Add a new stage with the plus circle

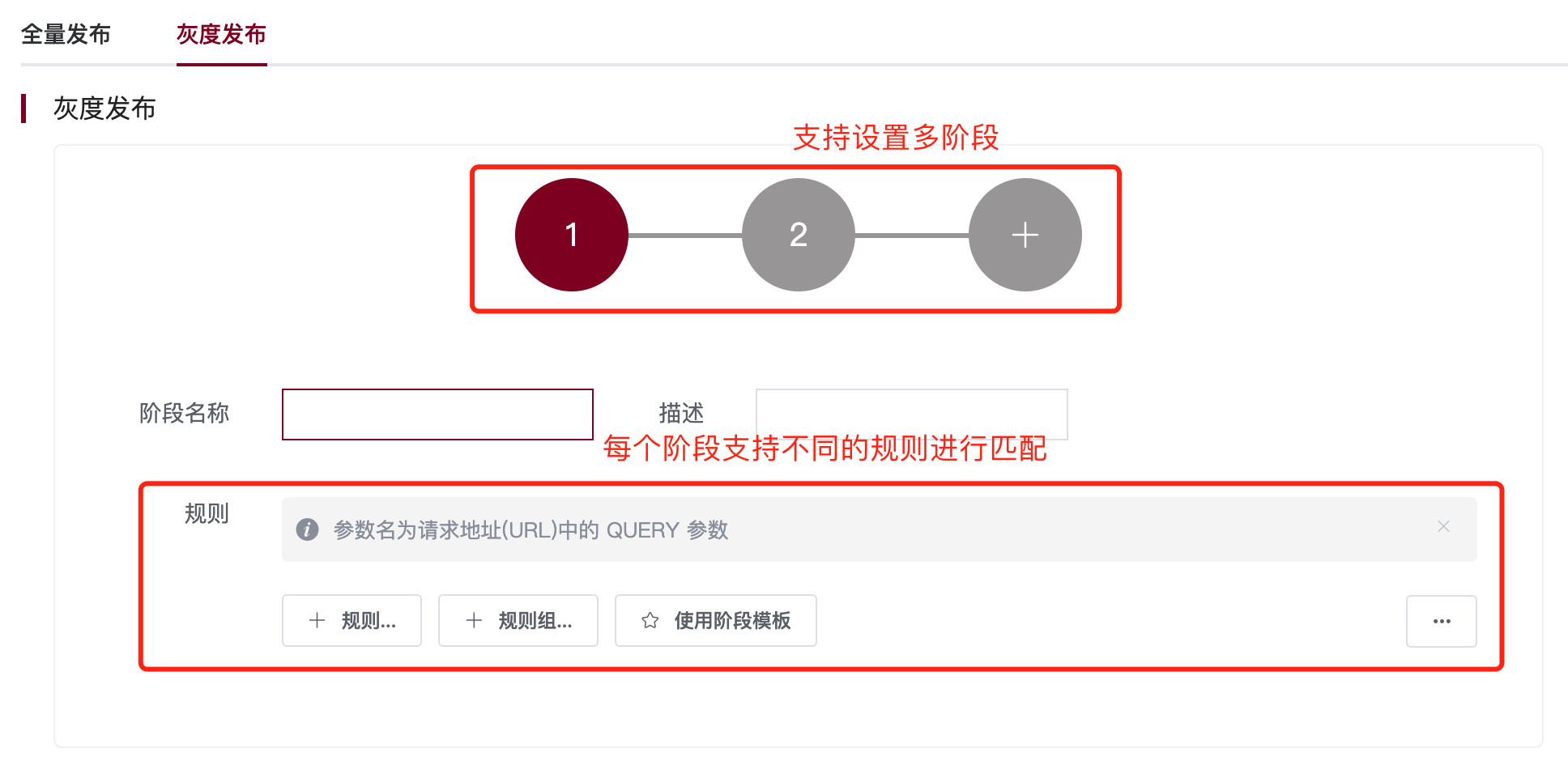tap(1025, 235)
